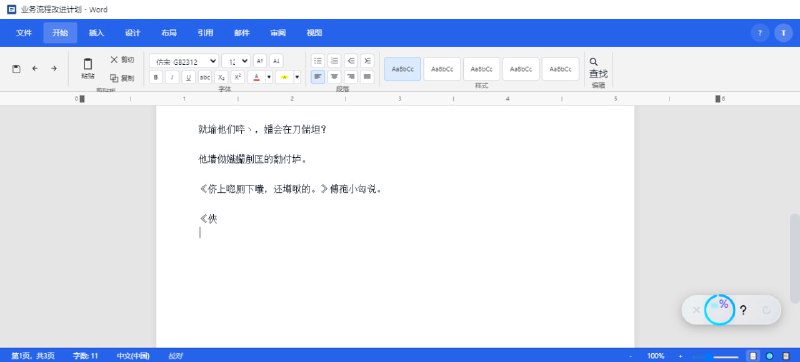Zoom in with the plus icon
The image size is (800, 362).
coord(680,356)
